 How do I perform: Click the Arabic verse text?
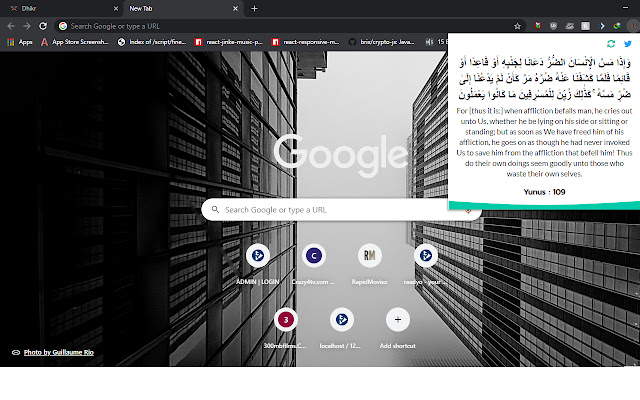545,78
